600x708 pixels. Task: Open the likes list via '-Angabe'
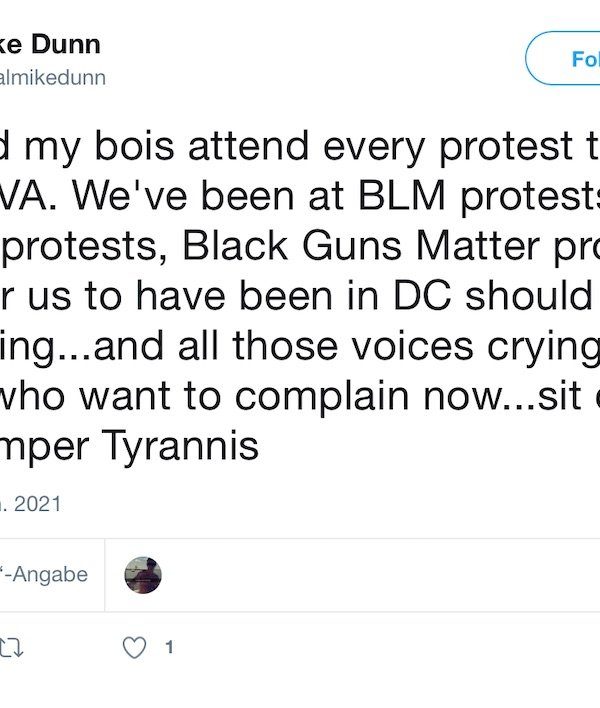pos(44,575)
